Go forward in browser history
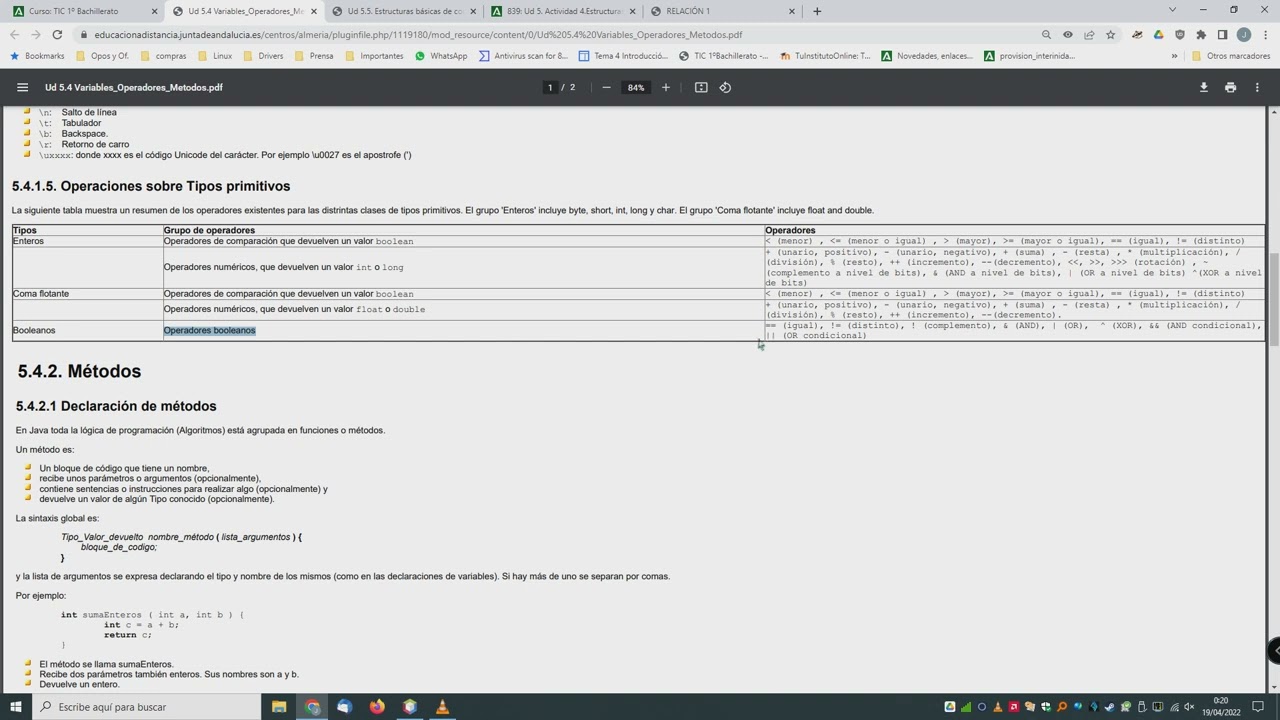 click(35, 34)
